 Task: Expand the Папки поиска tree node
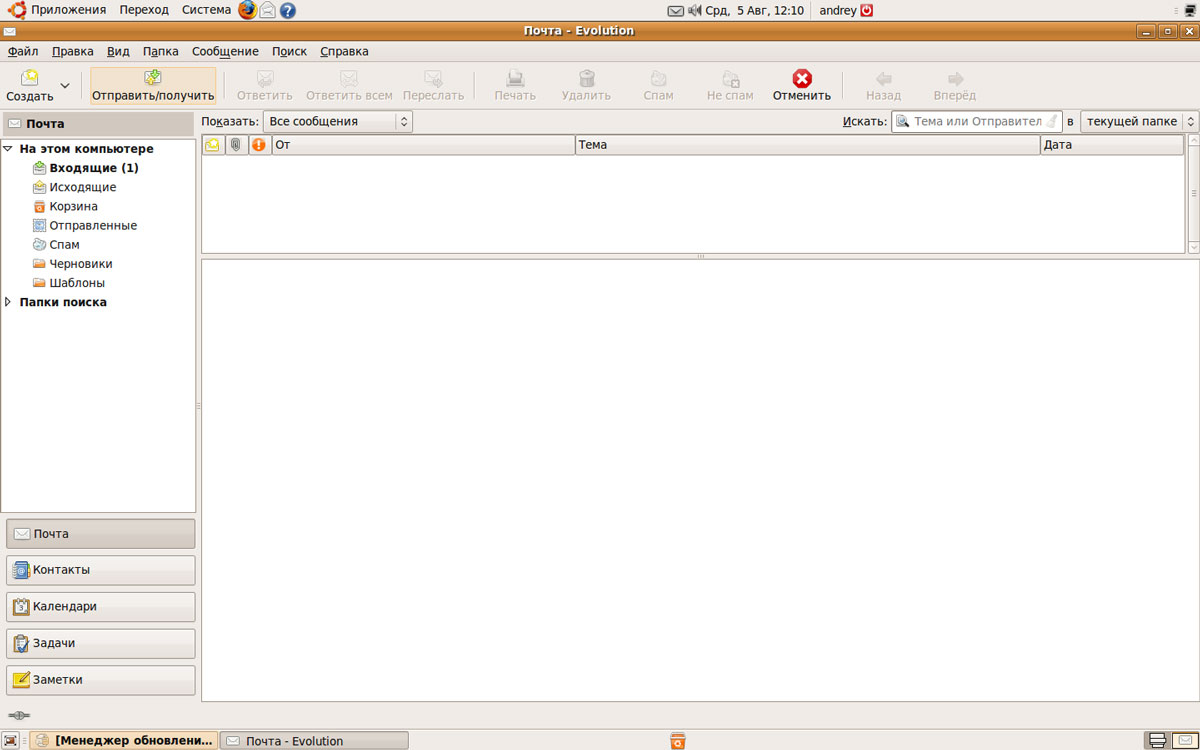(x=8, y=302)
